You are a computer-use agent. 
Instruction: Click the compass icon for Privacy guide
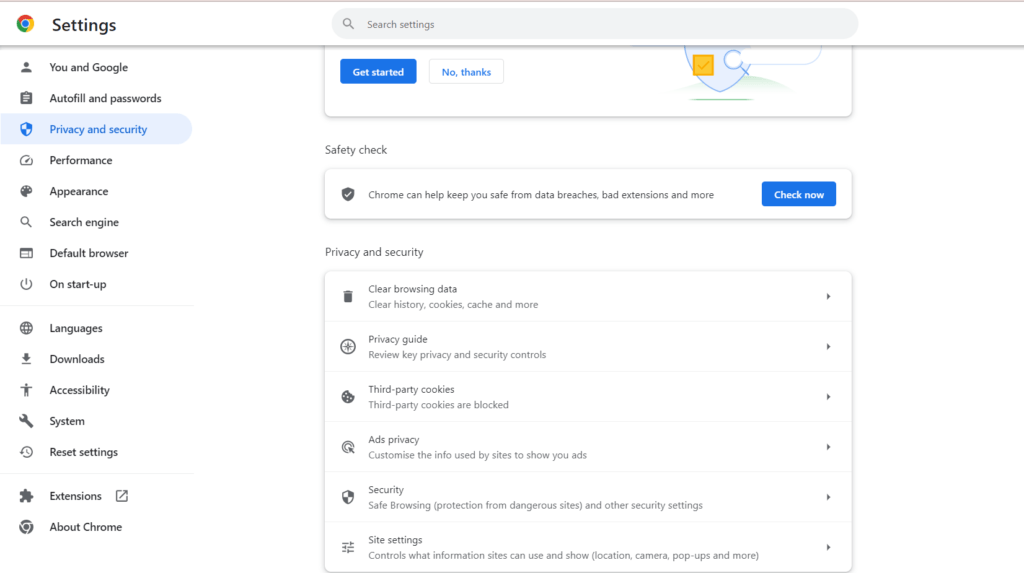[348, 347]
